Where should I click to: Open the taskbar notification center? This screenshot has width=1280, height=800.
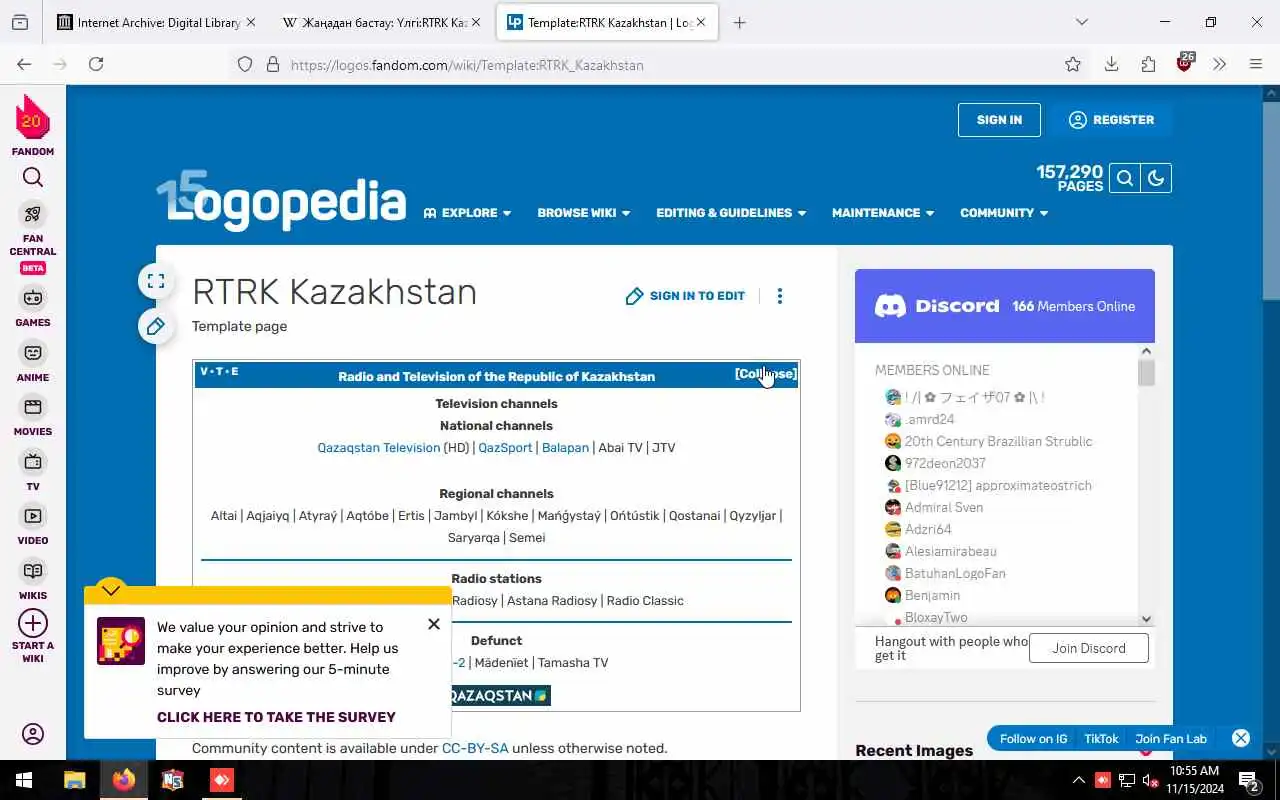pyautogui.click(x=1249, y=780)
